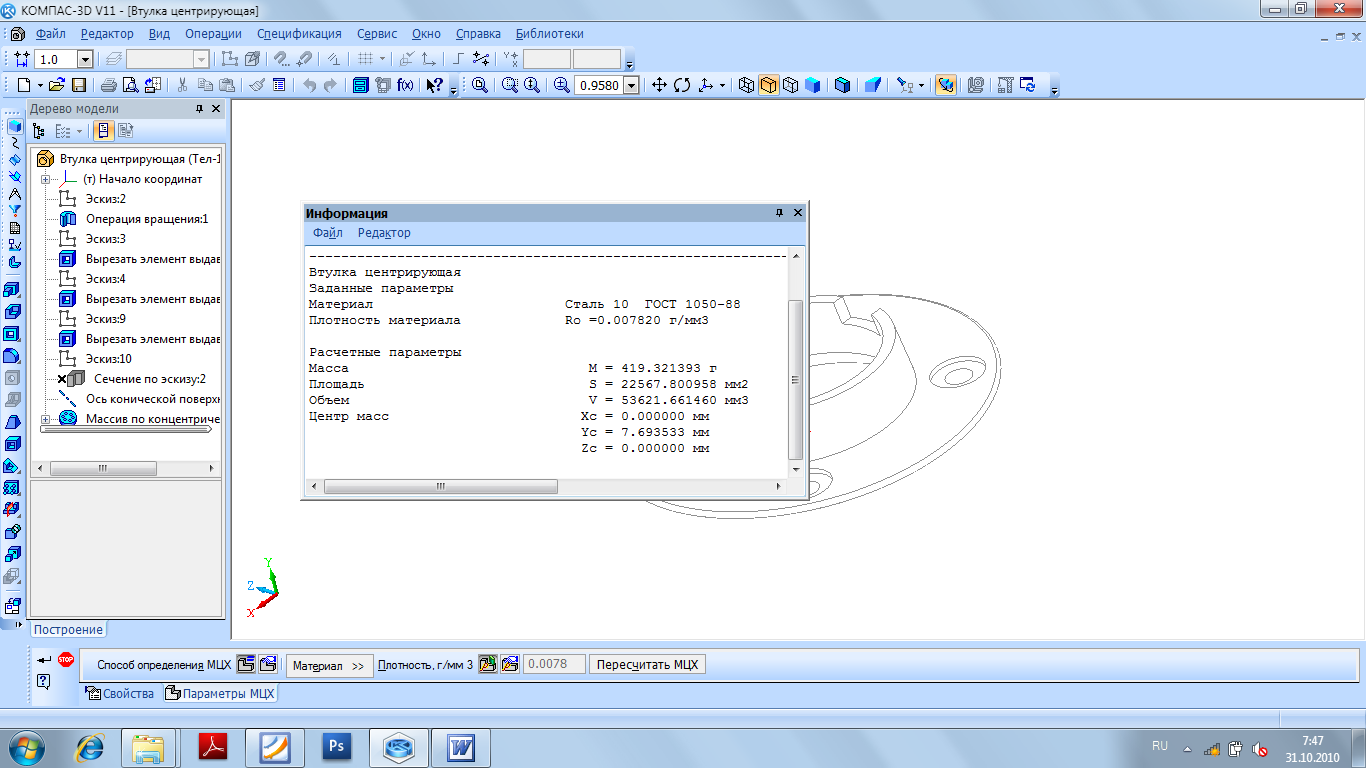Open Microsoft Word from the taskbar
Screen dimensions: 1366x768
click(461, 746)
